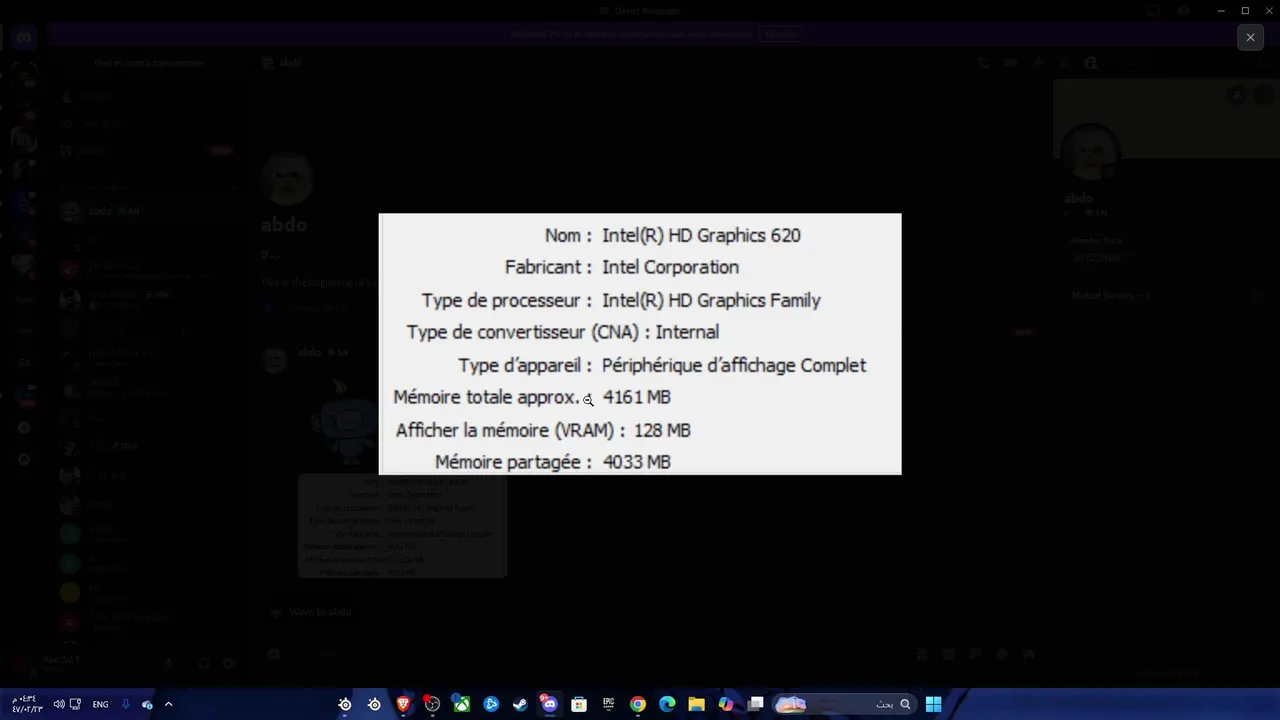1280x720 pixels.
Task: Open Task View from the taskbar
Action: click(x=755, y=704)
